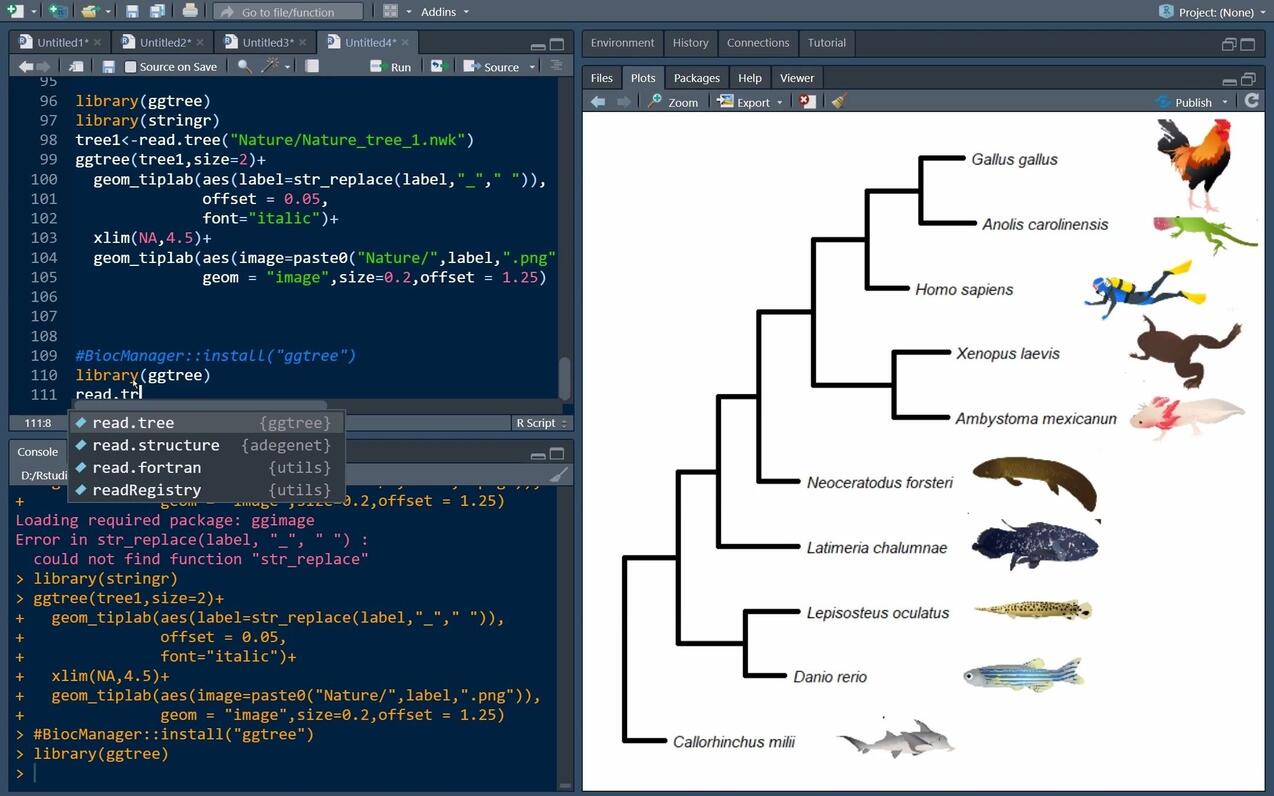
Task: Open the code tools magic wand dropdown
Action: (x=275, y=66)
